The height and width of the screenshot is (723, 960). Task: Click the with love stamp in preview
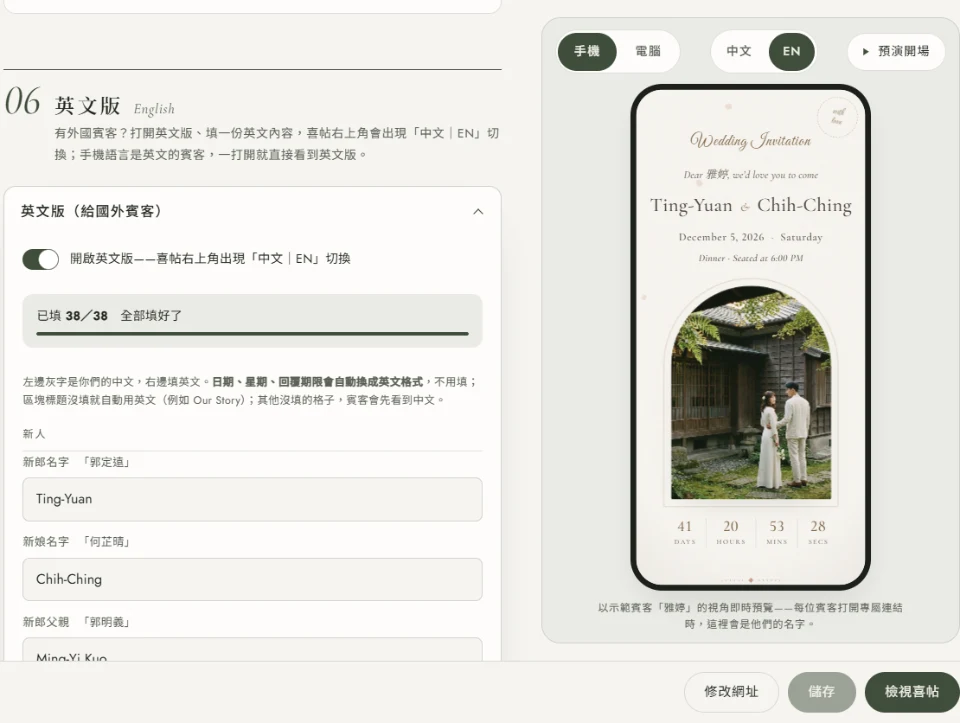(x=837, y=116)
